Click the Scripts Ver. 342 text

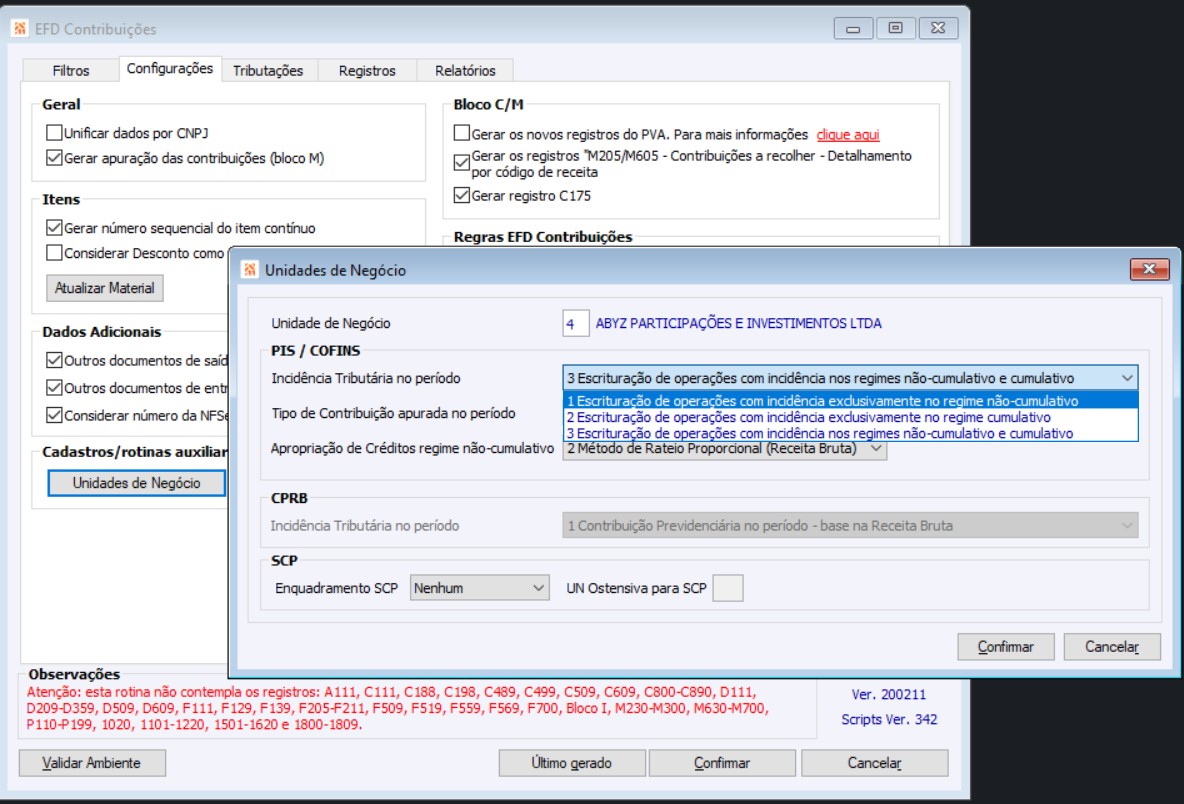point(889,719)
